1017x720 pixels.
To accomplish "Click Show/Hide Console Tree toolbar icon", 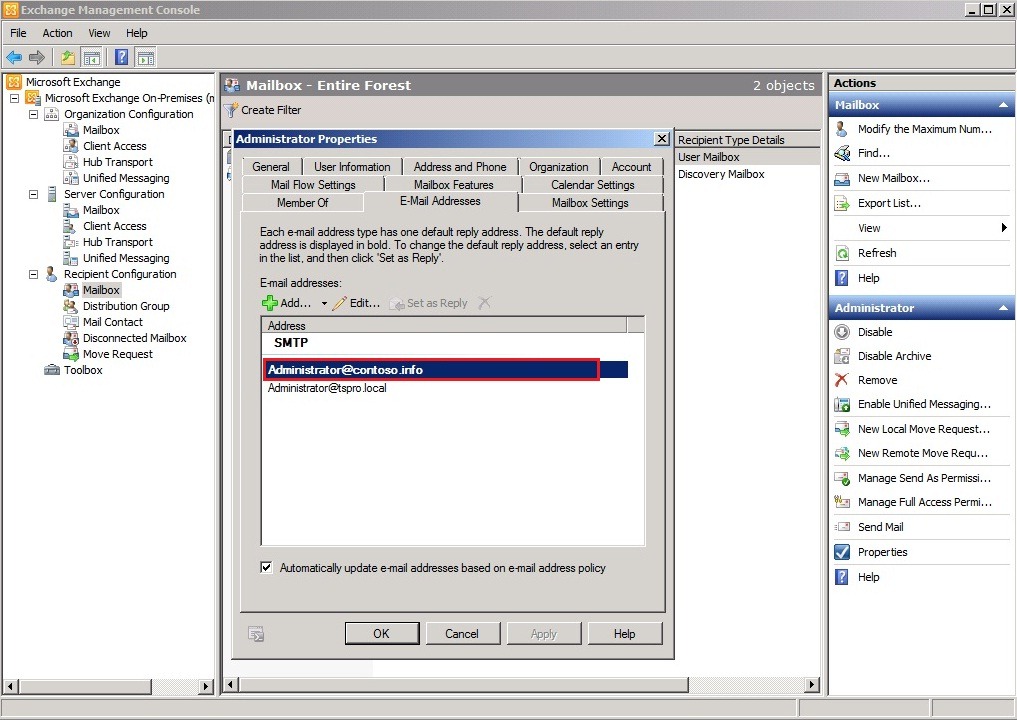I will (91, 58).
